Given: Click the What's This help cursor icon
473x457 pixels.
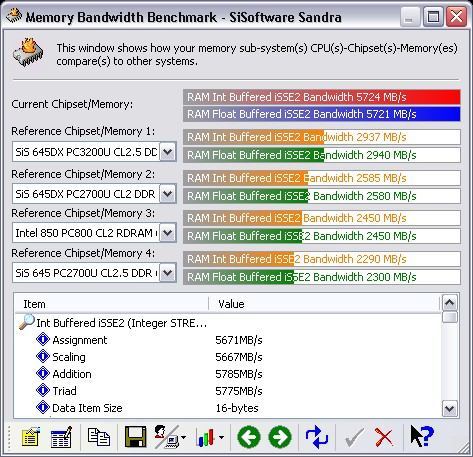Looking at the screenshot, I should [422, 436].
